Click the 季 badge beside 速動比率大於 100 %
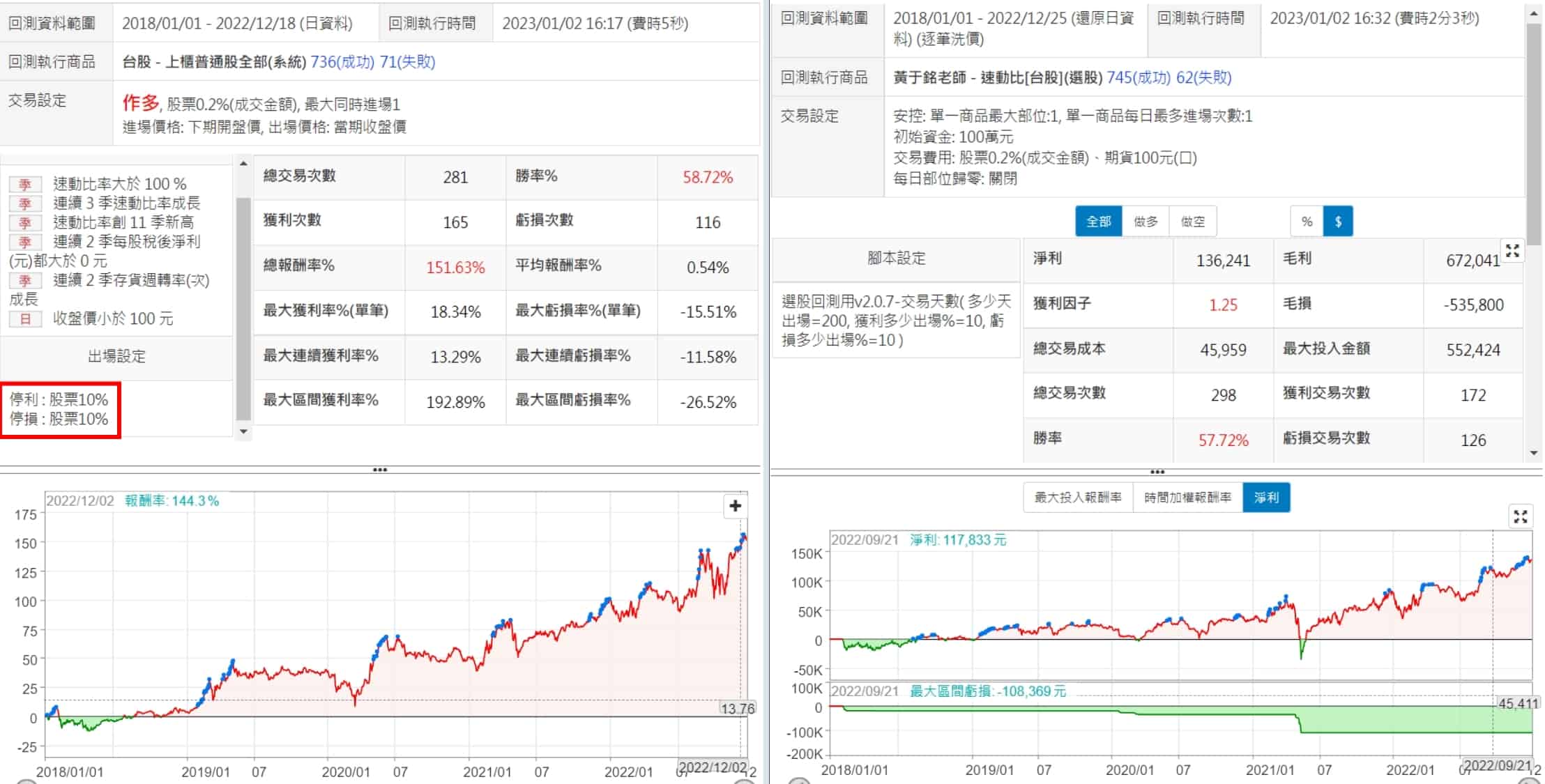The height and width of the screenshot is (784, 1545). 25,185
